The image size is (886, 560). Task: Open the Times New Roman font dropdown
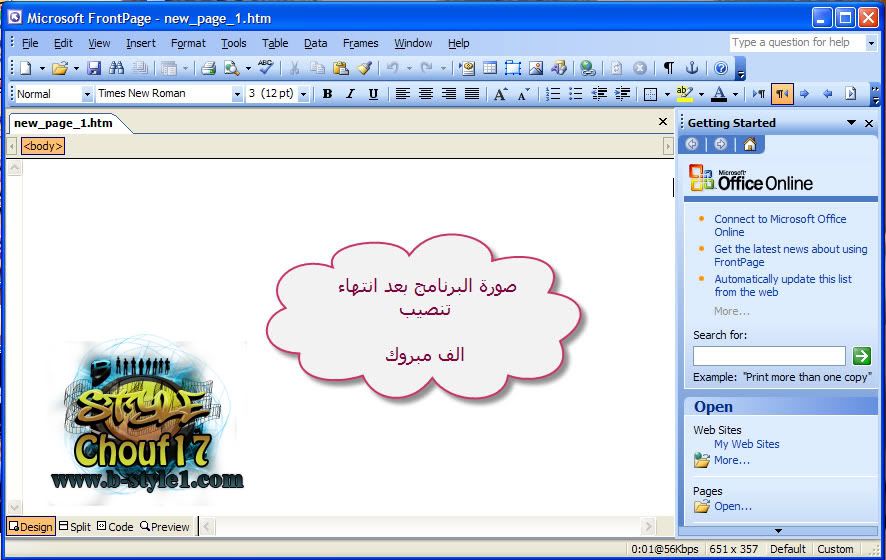(x=237, y=94)
